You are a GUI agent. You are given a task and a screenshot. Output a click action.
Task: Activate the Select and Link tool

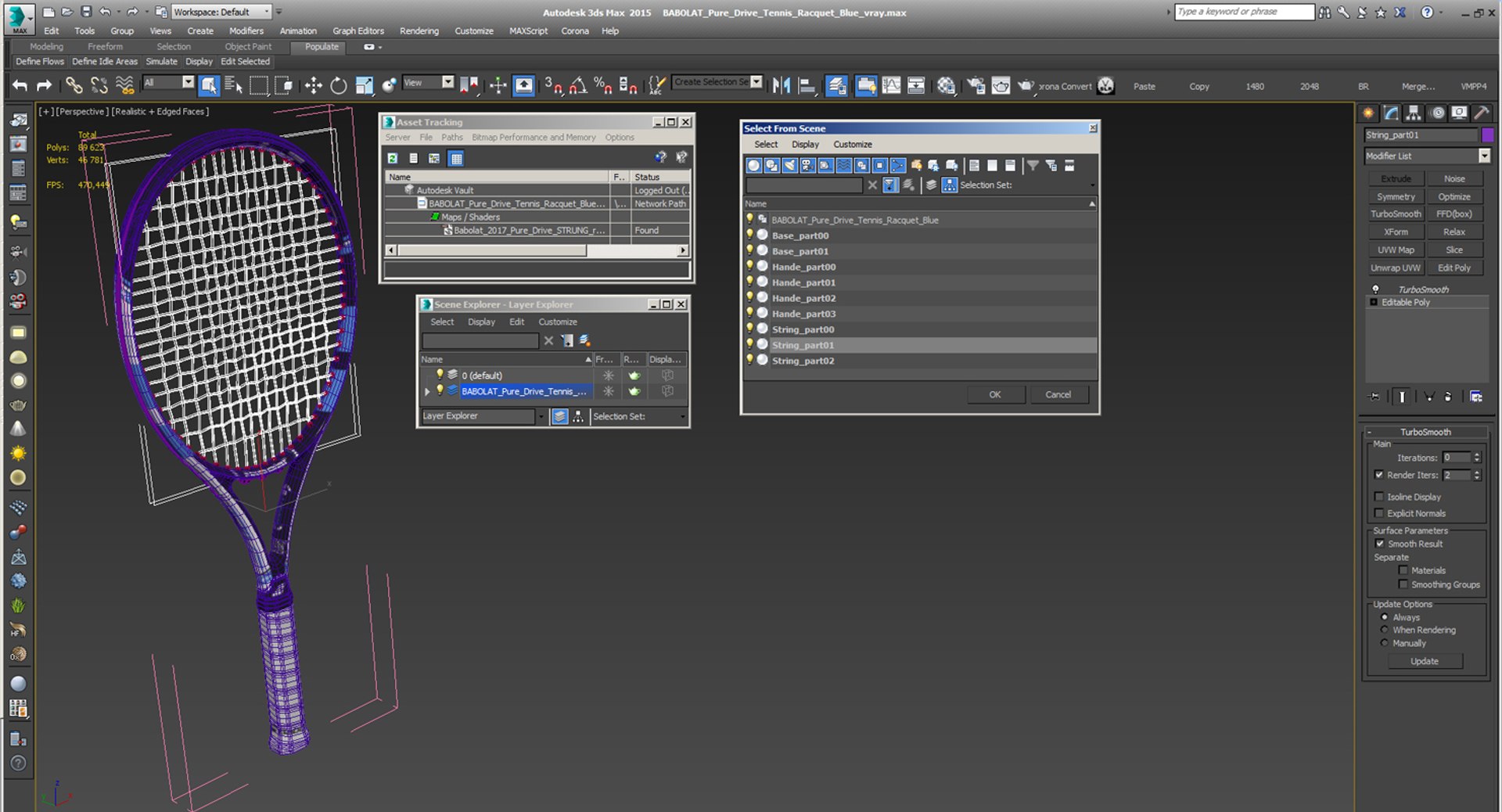[74, 85]
